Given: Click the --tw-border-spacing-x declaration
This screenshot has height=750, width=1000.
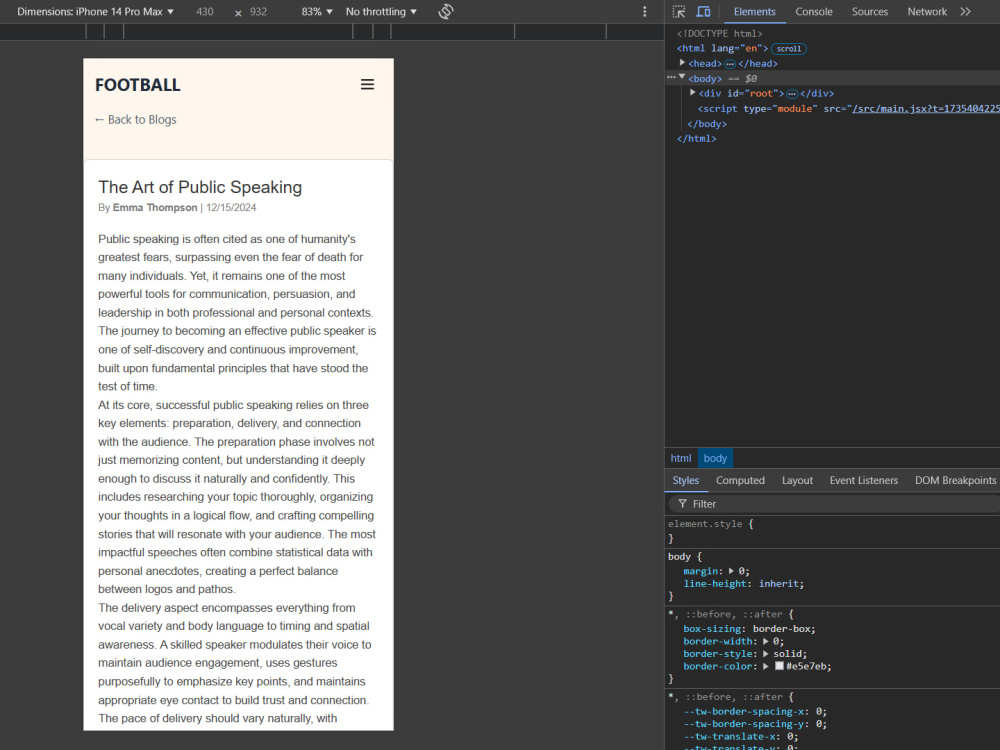Looking at the screenshot, I should (755, 712).
